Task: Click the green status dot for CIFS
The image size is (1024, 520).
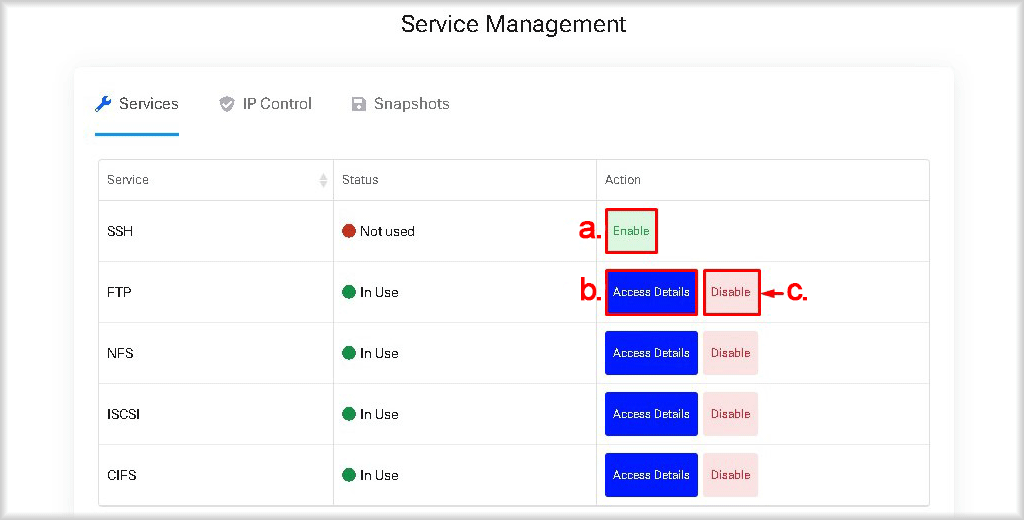Action: (349, 475)
